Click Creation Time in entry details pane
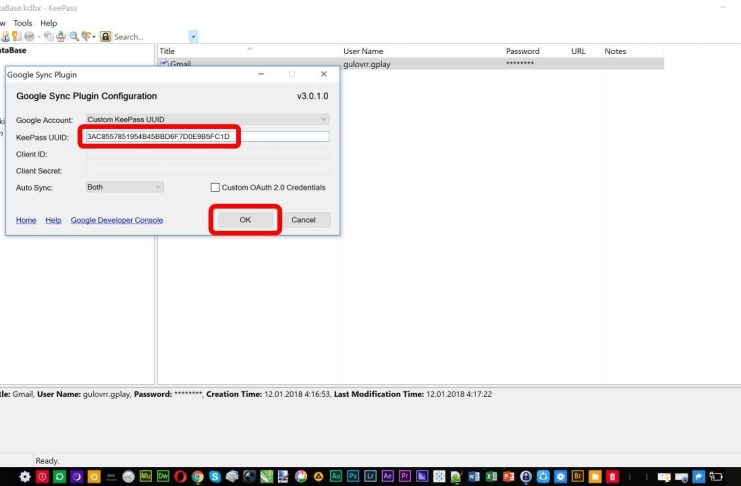The image size is (741, 486). 234,394
